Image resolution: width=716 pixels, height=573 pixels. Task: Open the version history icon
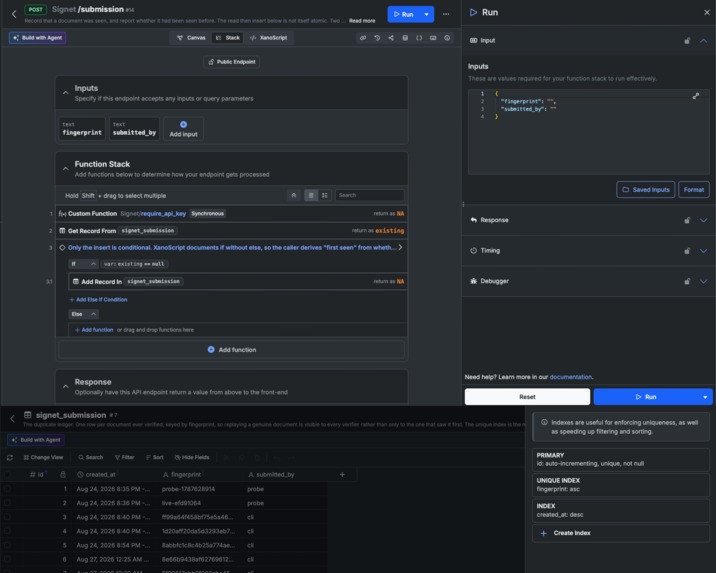(377, 38)
